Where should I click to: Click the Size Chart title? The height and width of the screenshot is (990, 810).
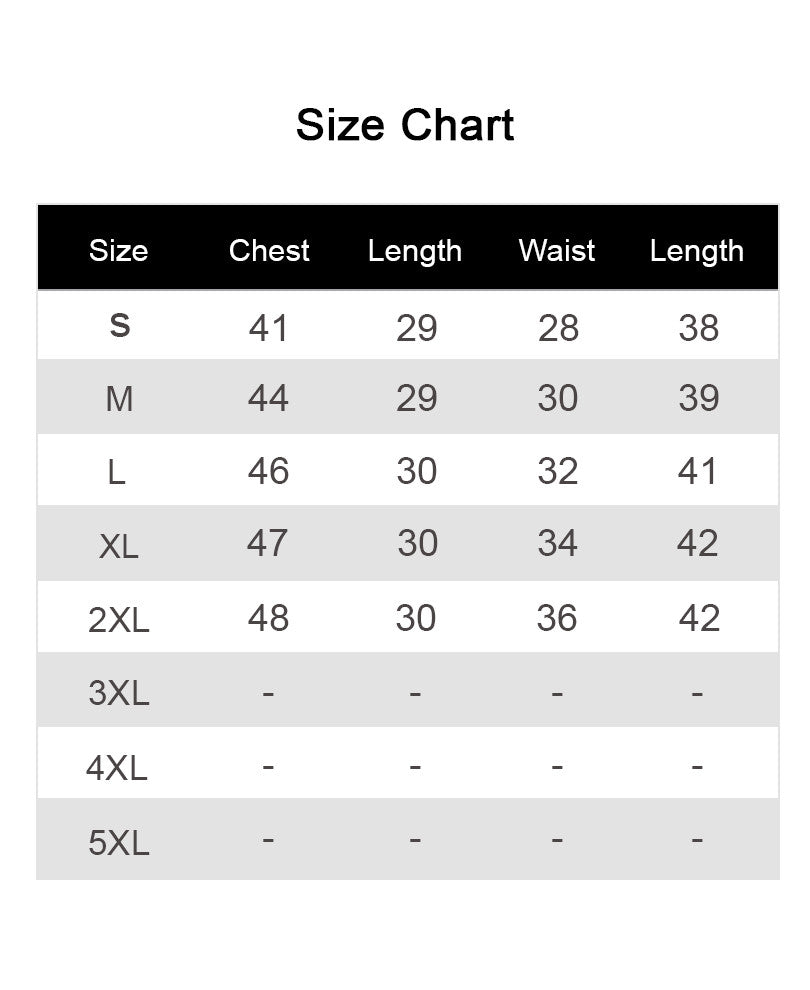coord(405,124)
